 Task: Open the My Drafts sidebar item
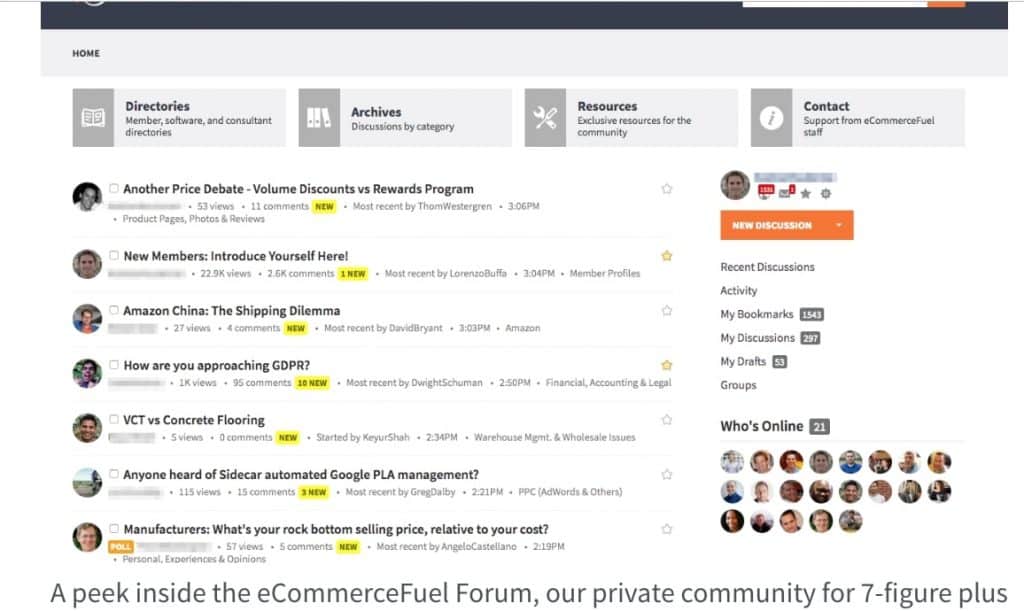pos(743,361)
